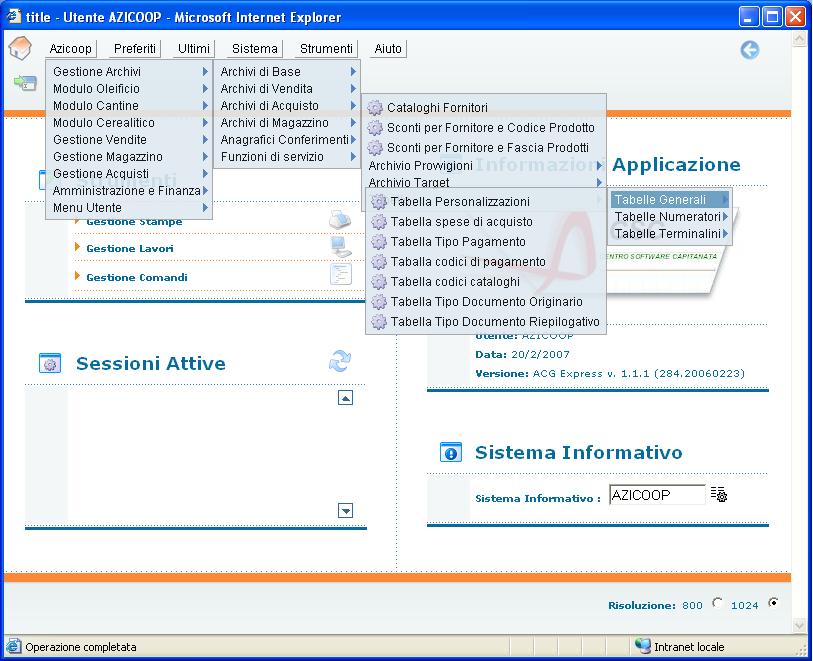Click the status bar page icon
The height and width of the screenshot is (661, 813).
pyautogui.click(x=13, y=646)
